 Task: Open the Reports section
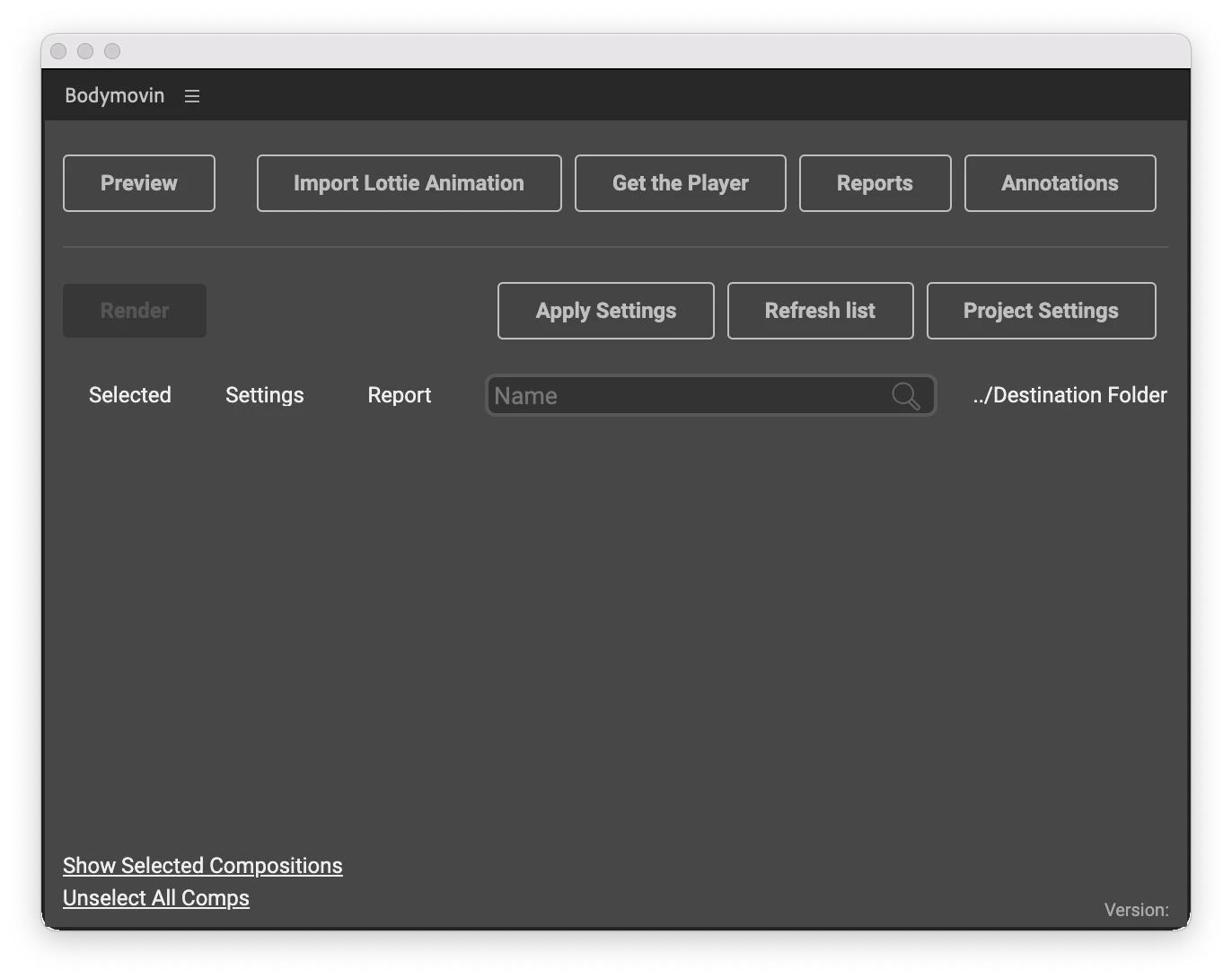(x=876, y=183)
